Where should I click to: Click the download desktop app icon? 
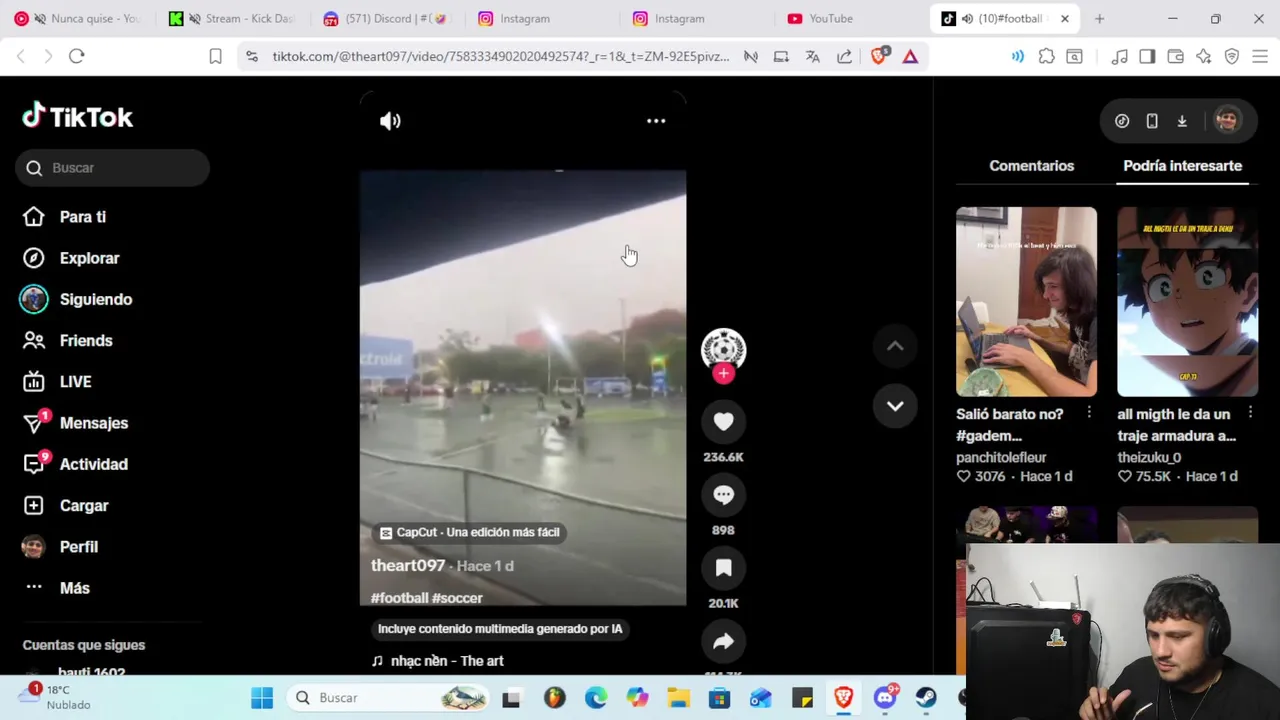pyautogui.click(x=1182, y=121)
